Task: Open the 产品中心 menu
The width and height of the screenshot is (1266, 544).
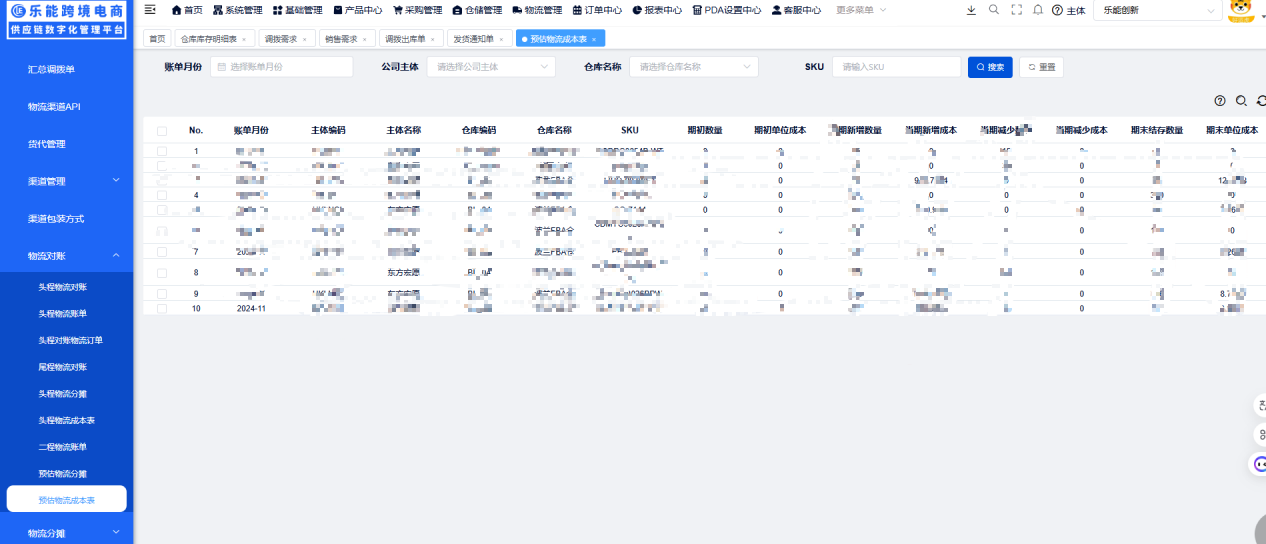Action: click(358, 10)
